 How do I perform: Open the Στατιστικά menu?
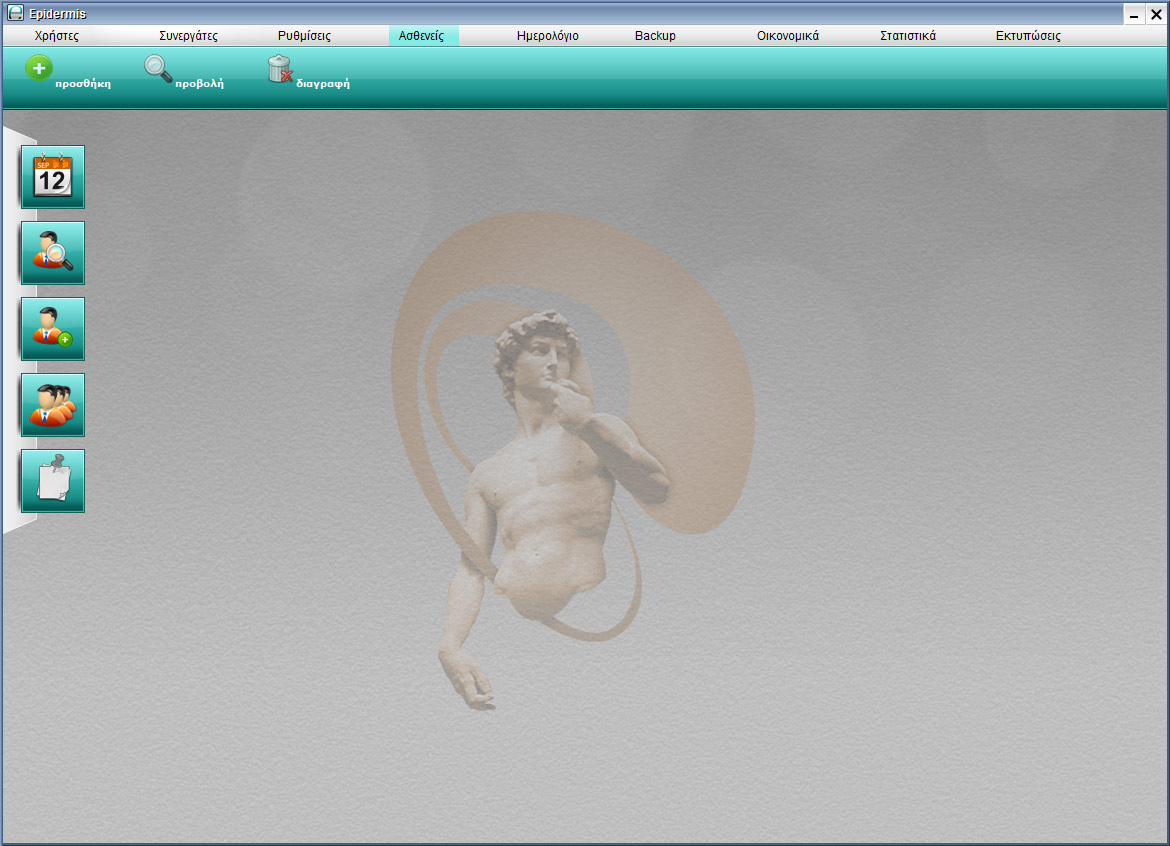(908, 36)
